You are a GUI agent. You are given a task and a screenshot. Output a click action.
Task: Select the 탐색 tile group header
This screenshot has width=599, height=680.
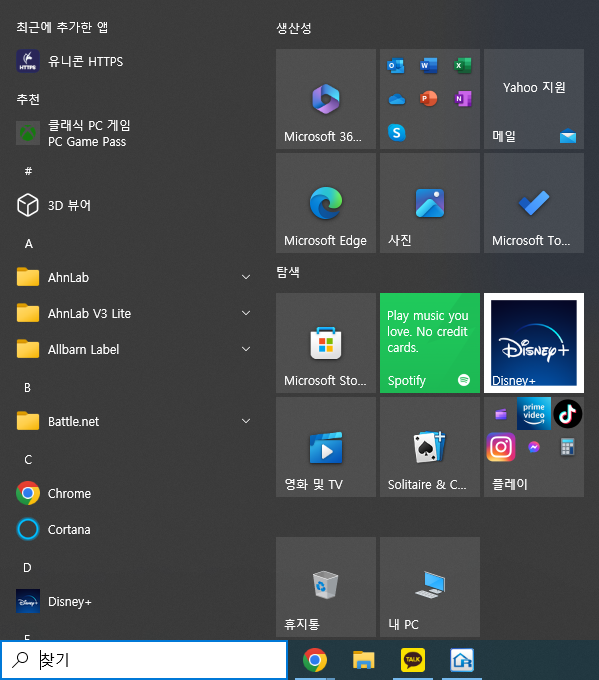click(288, 272)
